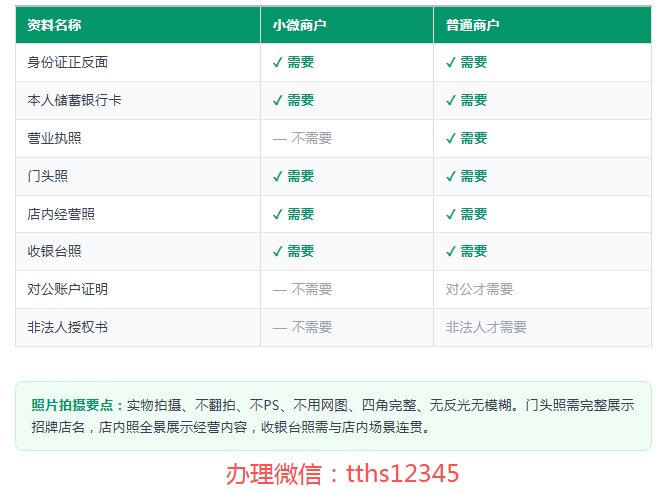Click 不需要 in the 对公账户证明 row
Screen dimensions: 661x493
tap(302, 289)
